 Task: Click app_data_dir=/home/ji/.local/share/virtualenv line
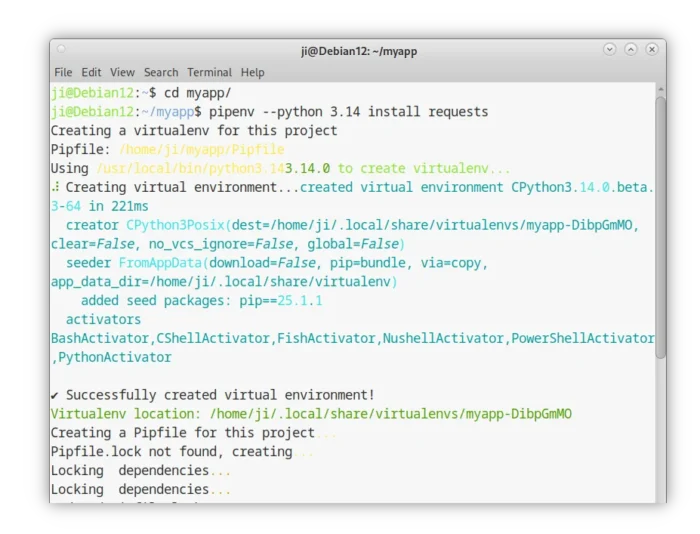click(224, 282)
